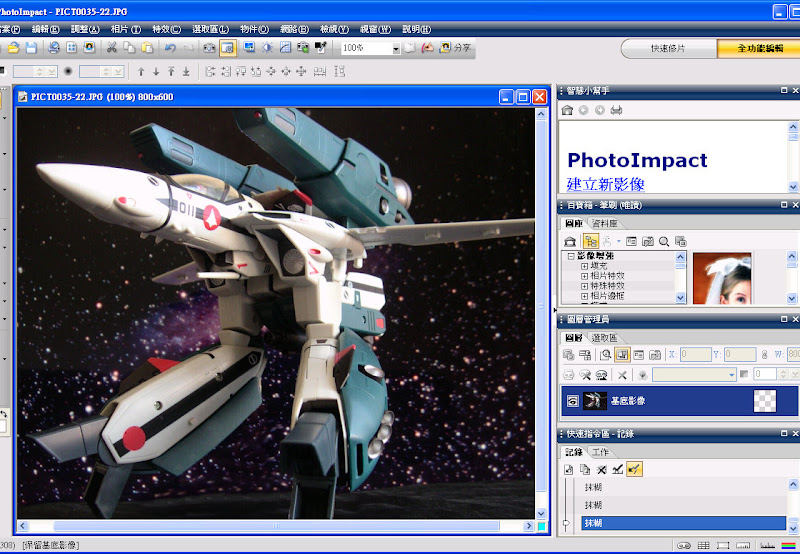Click the print icon in 智慧小幫手 panel
Screen dimensions: 800x554
pyautogui.click(x=616, y=110)
